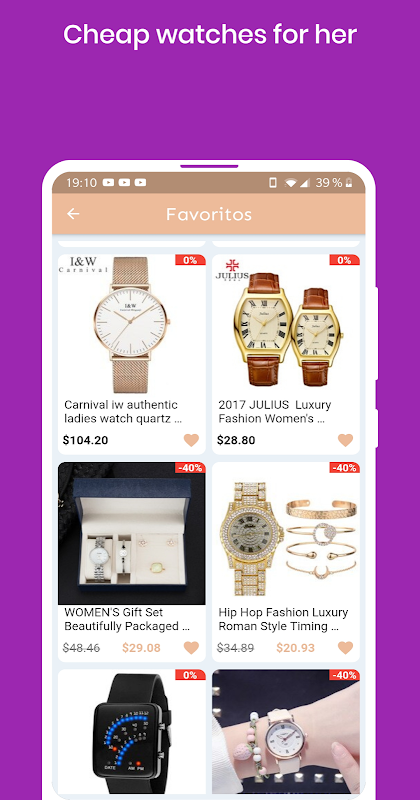Open Hip Hop Fashion Luxury Roman Style title
This screenshot has height=800, width=420.
click(x=283, y=619)
